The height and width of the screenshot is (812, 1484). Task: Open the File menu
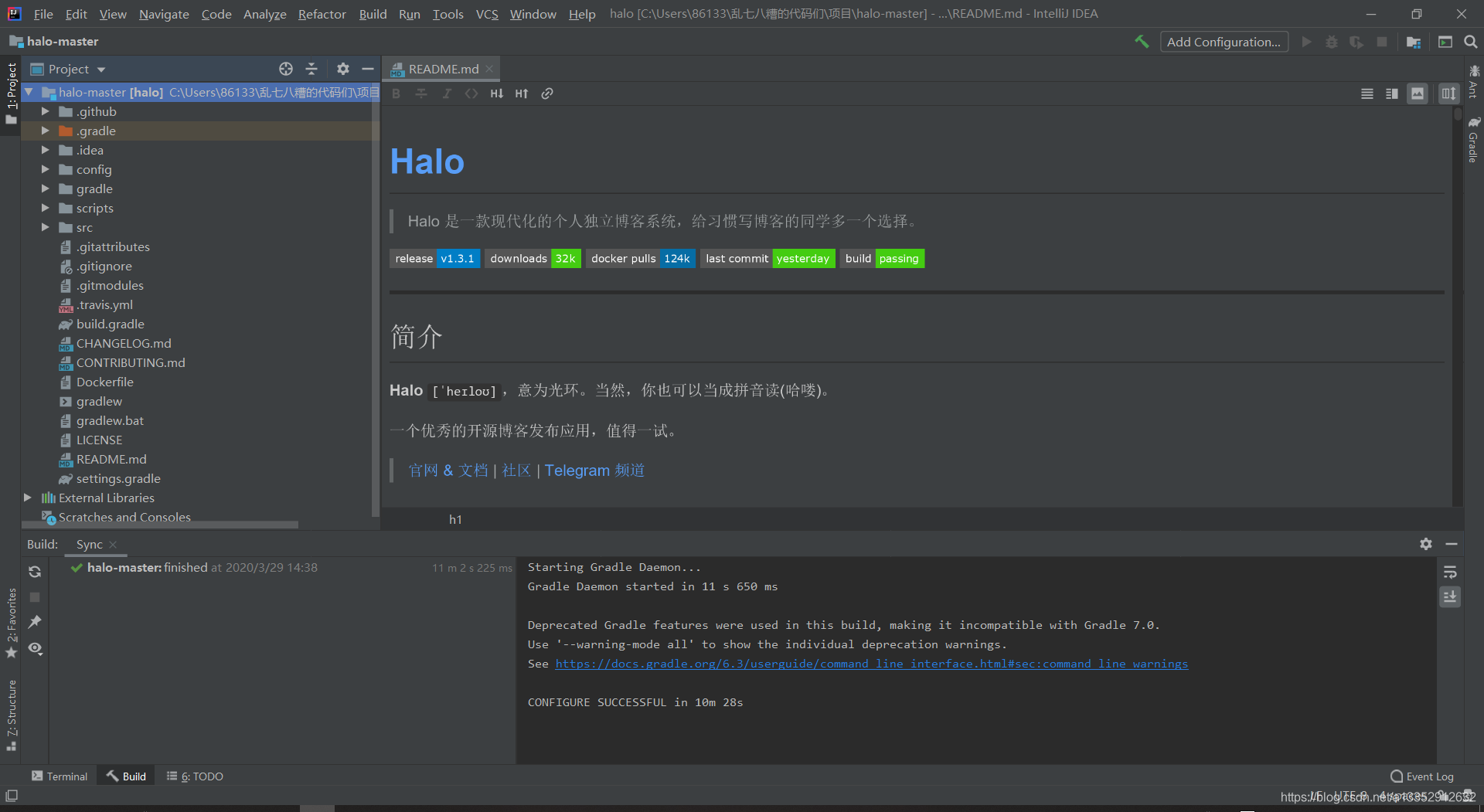[x=43, y=14]
